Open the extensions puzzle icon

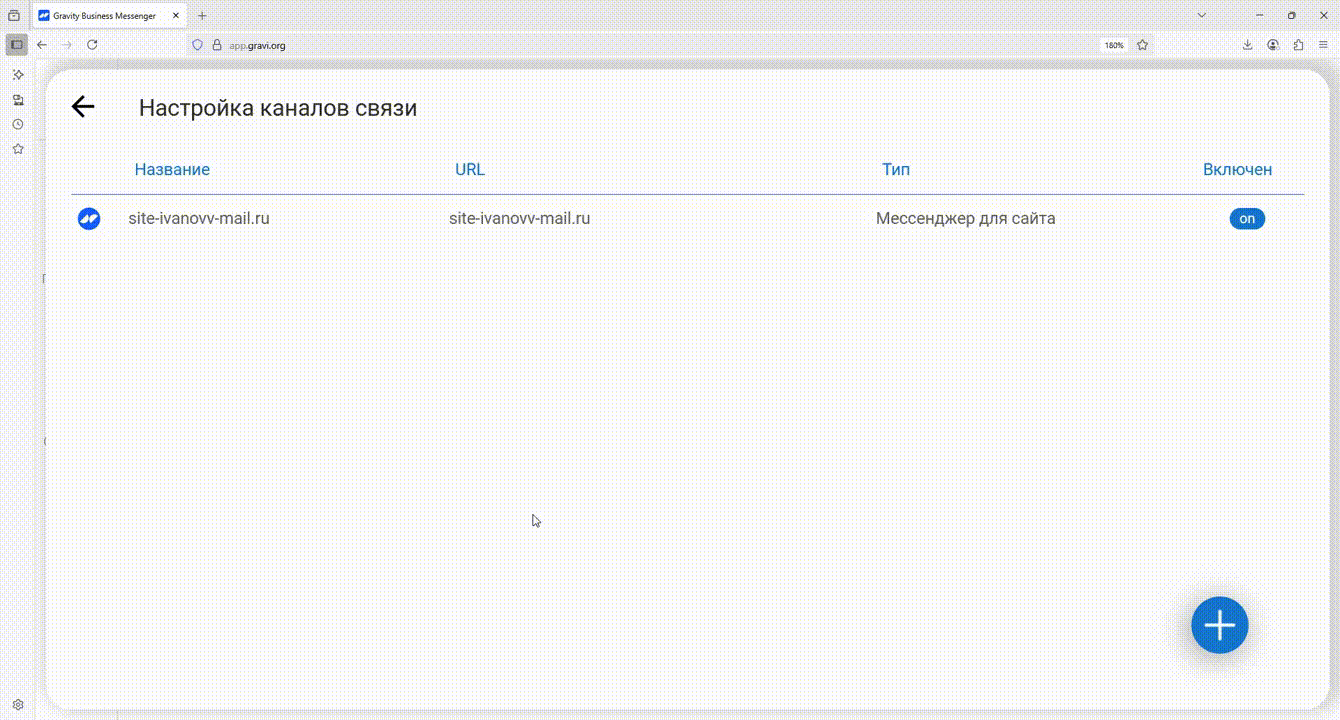[1298, 45]
